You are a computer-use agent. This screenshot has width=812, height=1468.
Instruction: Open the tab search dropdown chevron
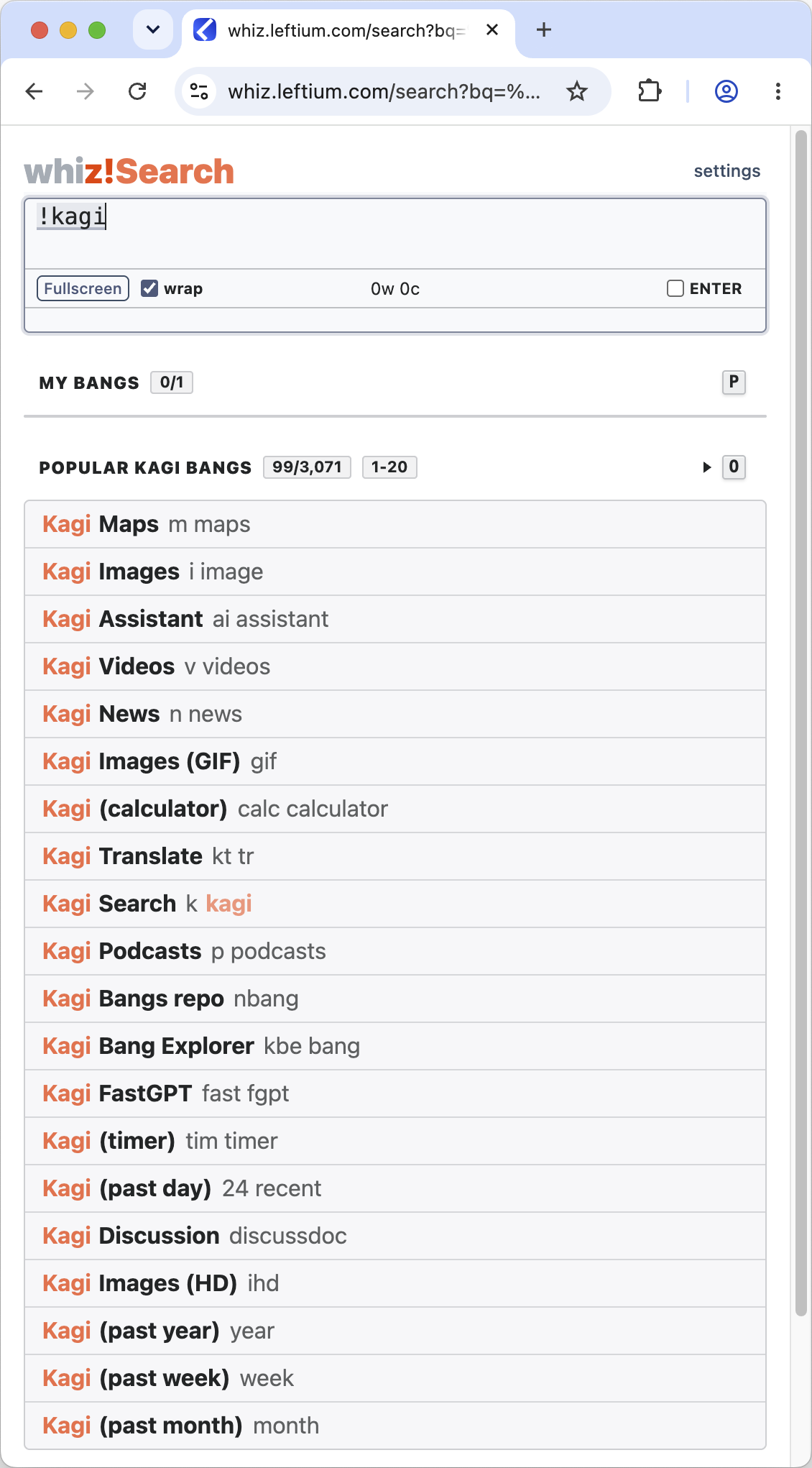click(x=153, y=29)
